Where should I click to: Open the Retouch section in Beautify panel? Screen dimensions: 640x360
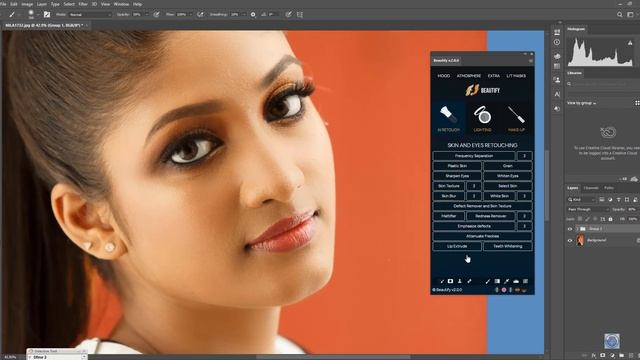point(449,118)
